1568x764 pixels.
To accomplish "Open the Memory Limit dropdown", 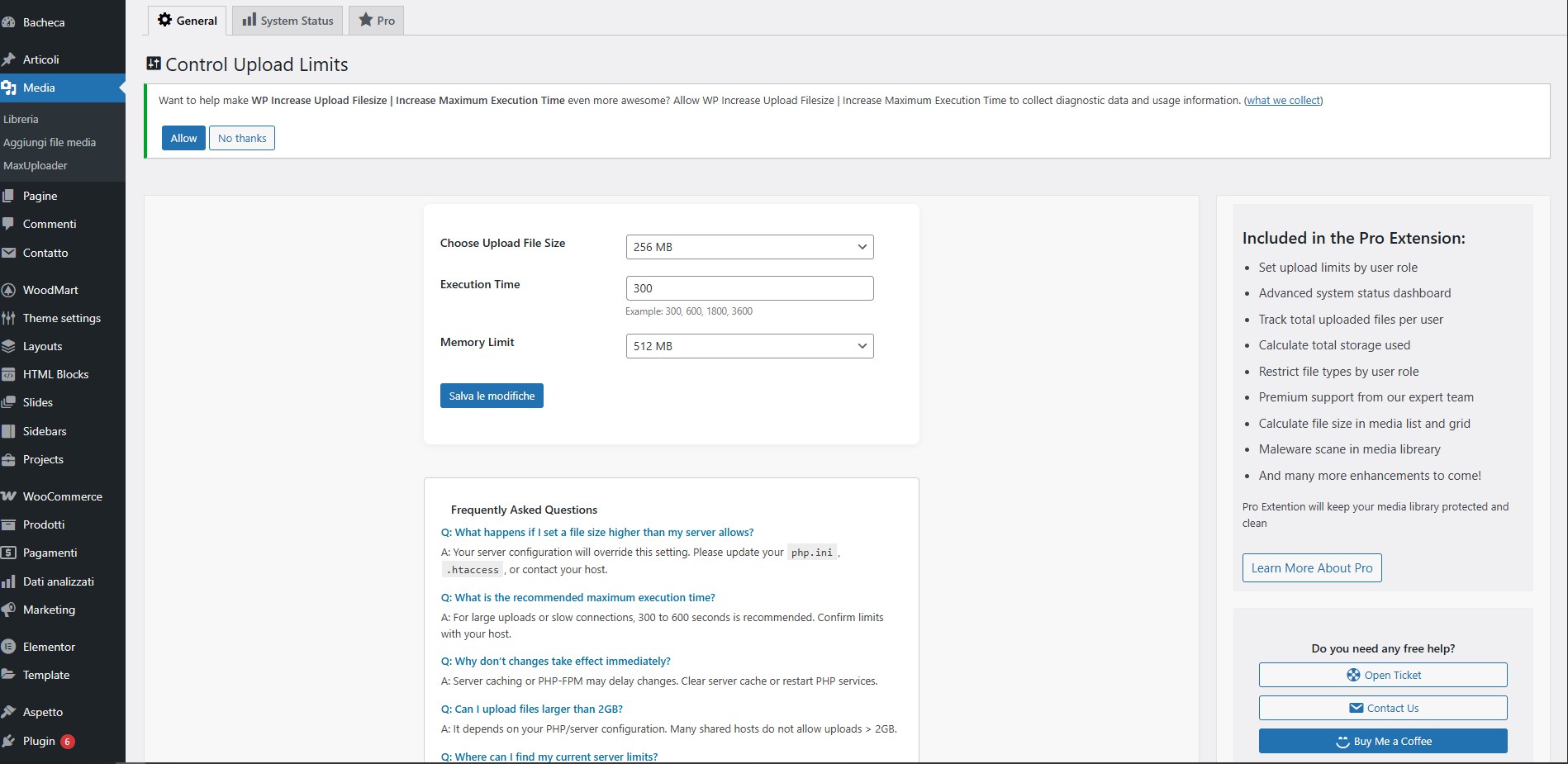I will pos(749,346).
